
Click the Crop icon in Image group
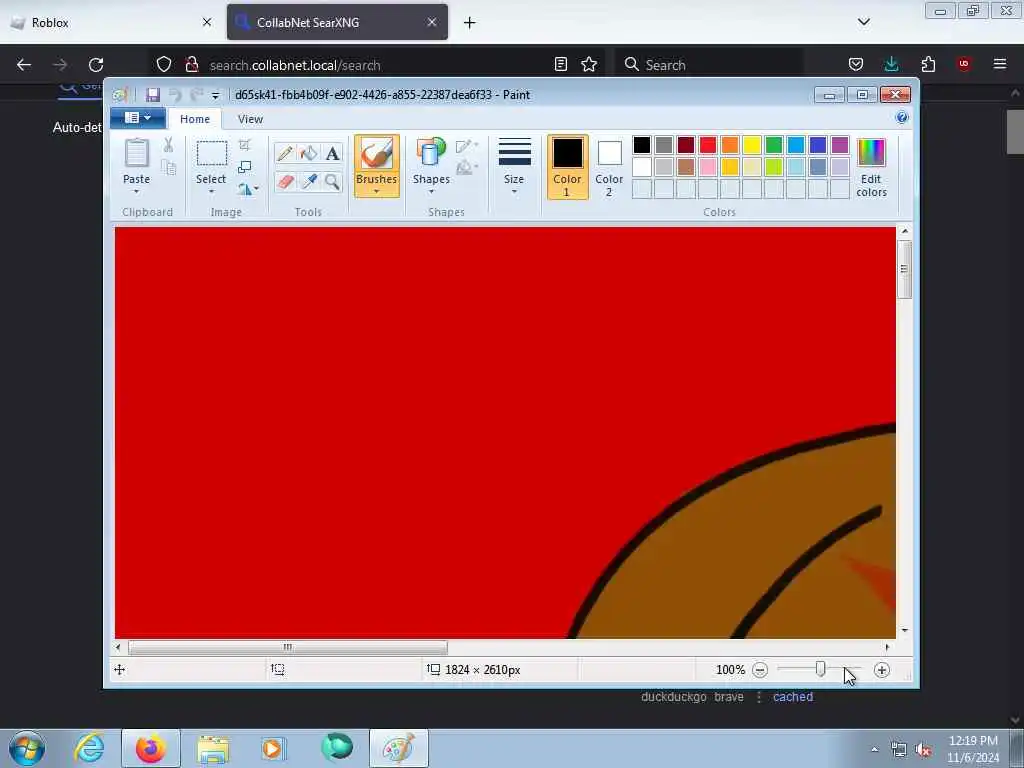[245, 145]
